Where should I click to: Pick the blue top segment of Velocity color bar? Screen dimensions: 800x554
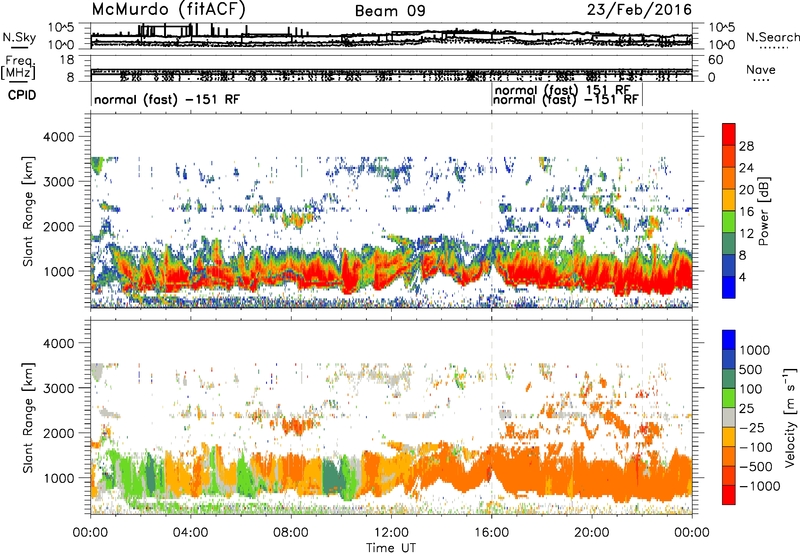click(x=729, y=340)
